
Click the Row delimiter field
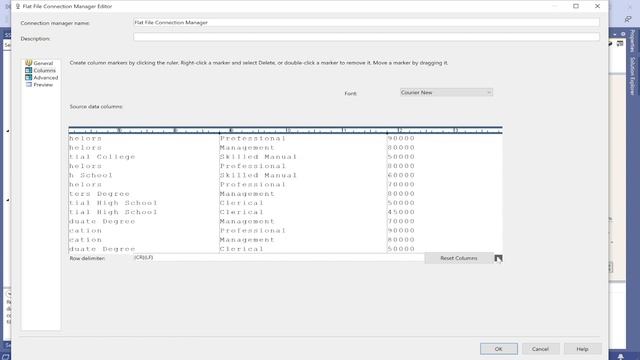pos(279,258)
